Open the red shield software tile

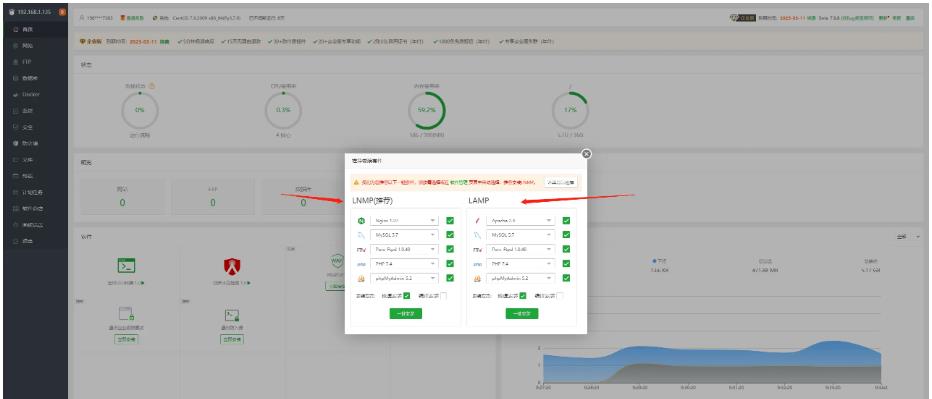(x=232, y=266)
